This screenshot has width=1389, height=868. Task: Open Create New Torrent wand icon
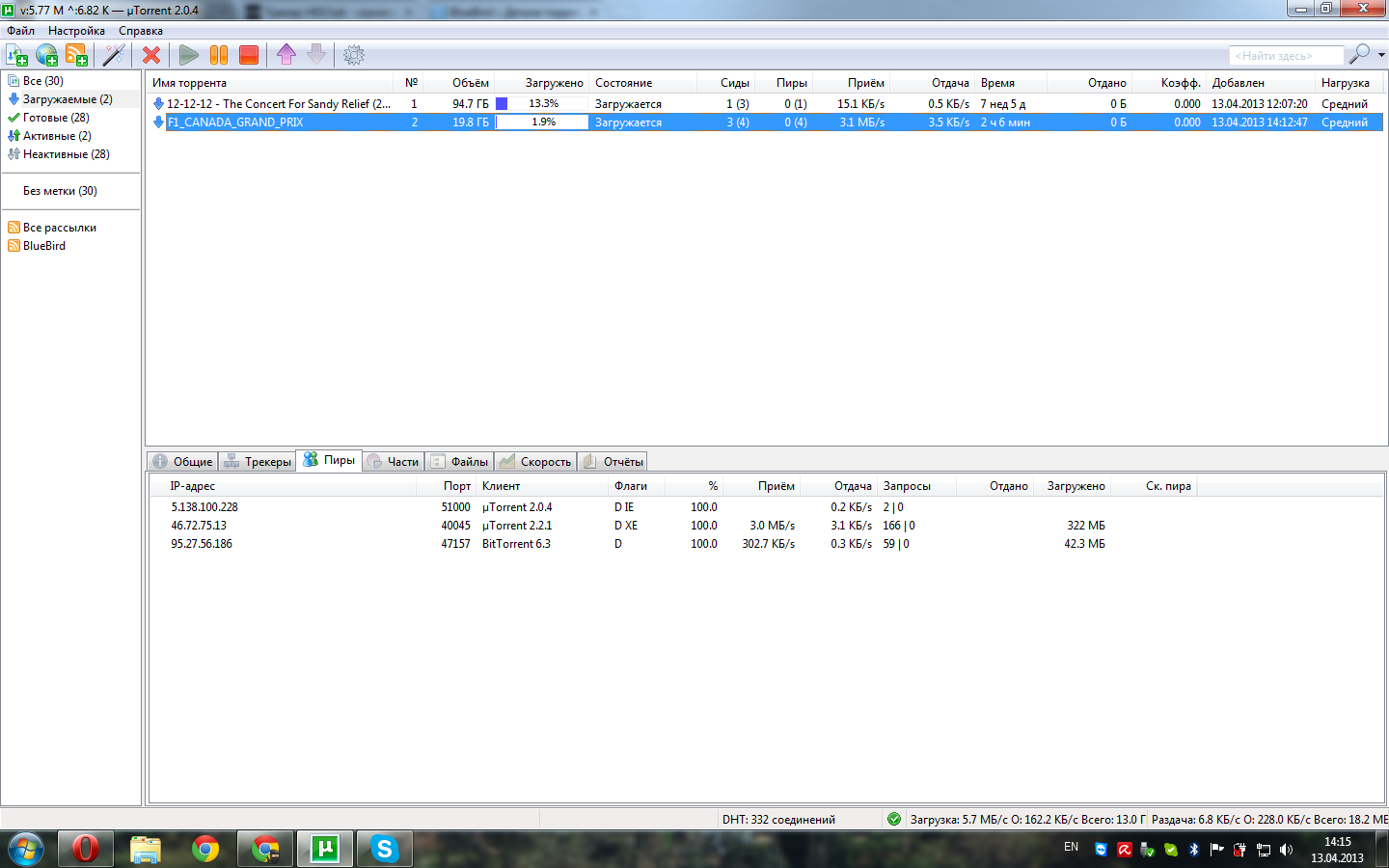click(x=115, y=55)
